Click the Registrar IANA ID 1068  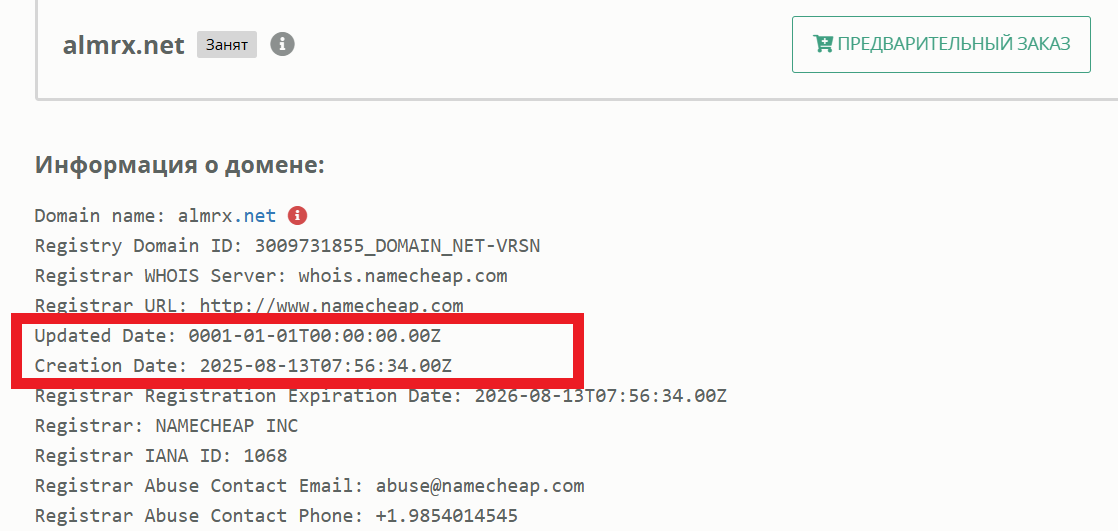point(265,456)
